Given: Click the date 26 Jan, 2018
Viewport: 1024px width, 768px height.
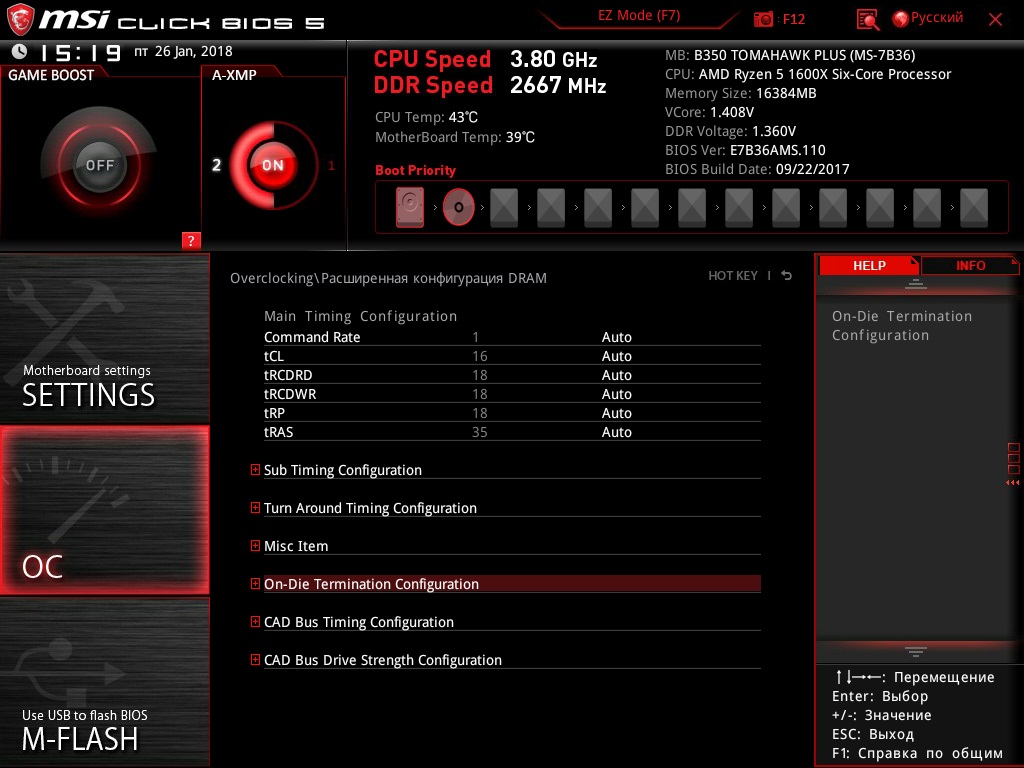Looking at the screenshot, I should click(x=193, y=51).
